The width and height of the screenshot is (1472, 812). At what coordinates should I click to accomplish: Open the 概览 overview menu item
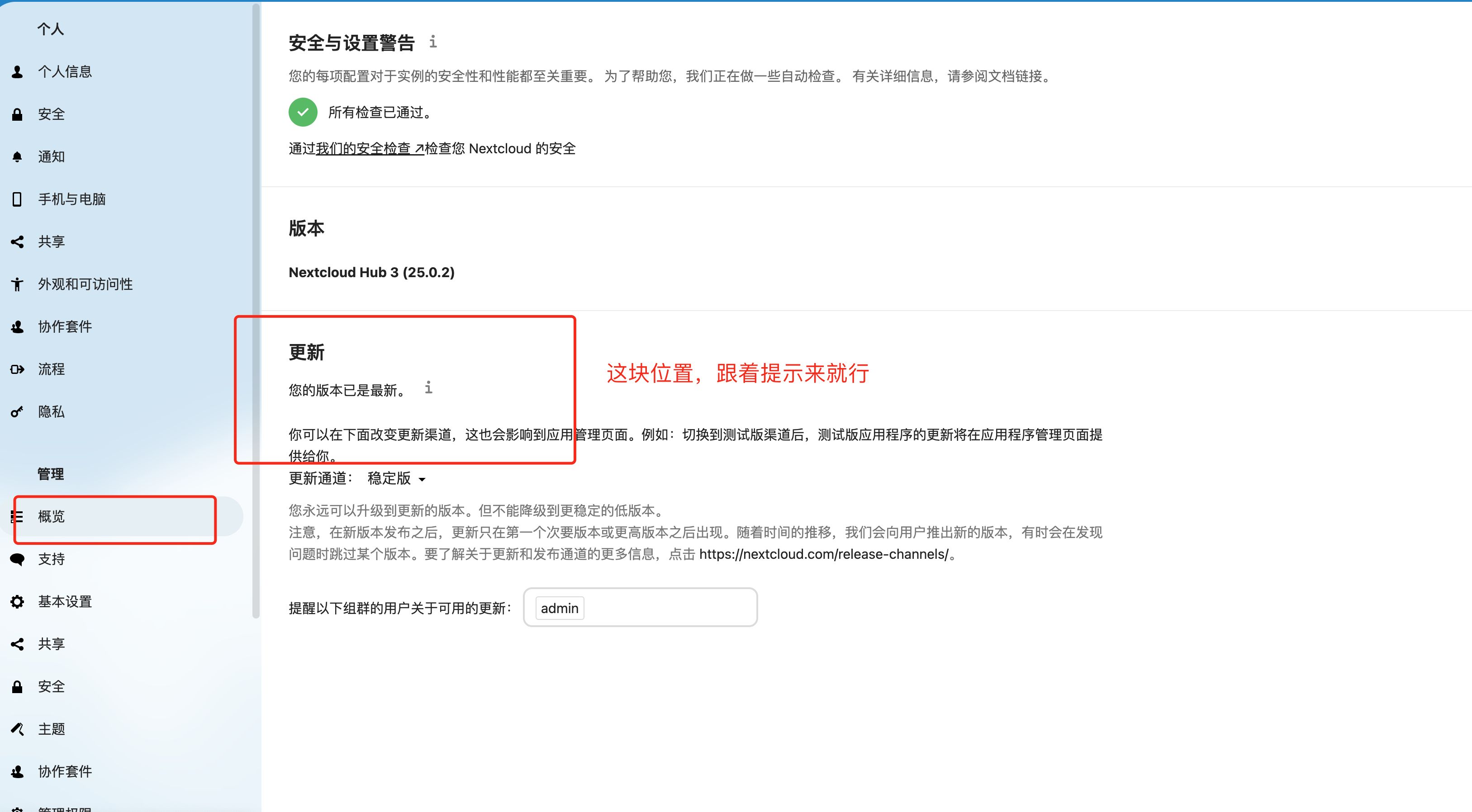point(52,517)
